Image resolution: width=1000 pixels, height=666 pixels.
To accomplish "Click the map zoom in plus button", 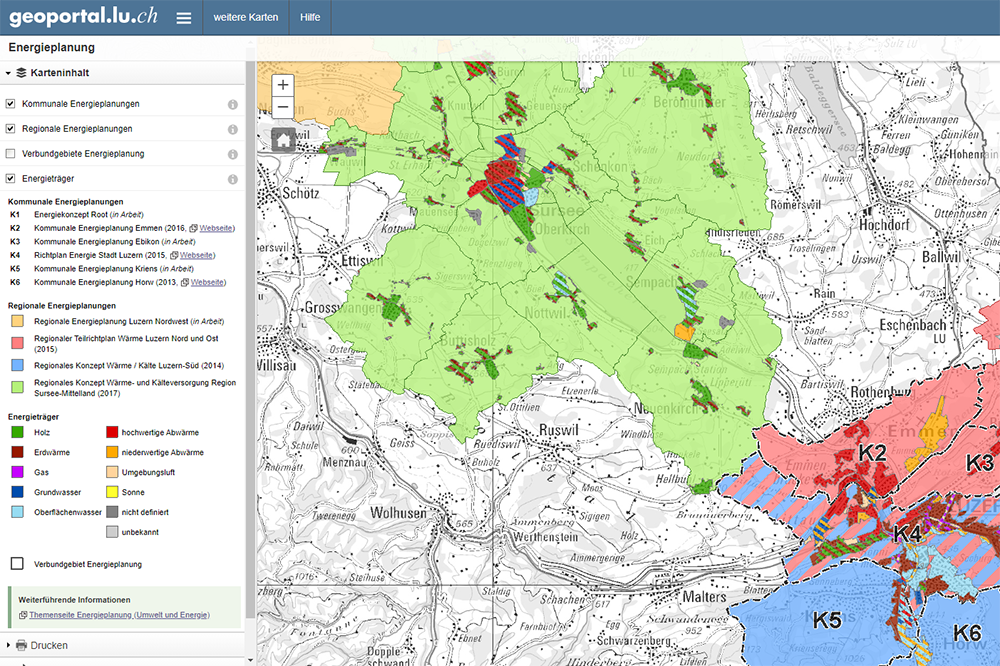I will pos(283,85).
